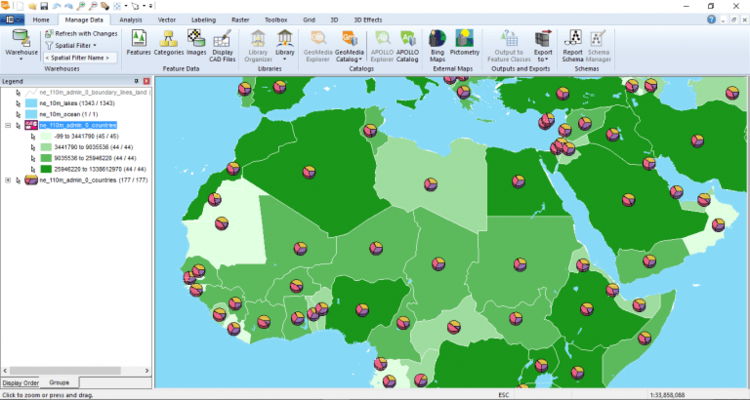
Task: Open the Images feature data tool
Action: [196, 43]
